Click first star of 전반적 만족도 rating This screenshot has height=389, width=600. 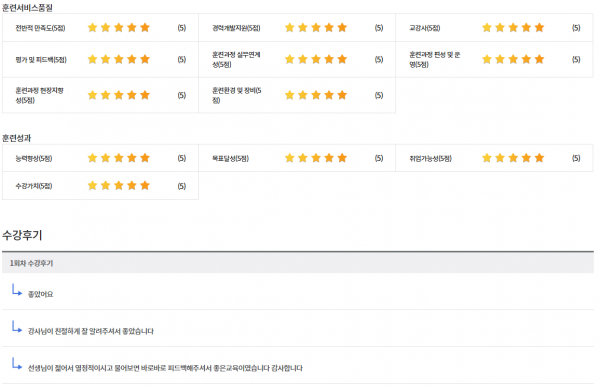coord(92,28)
